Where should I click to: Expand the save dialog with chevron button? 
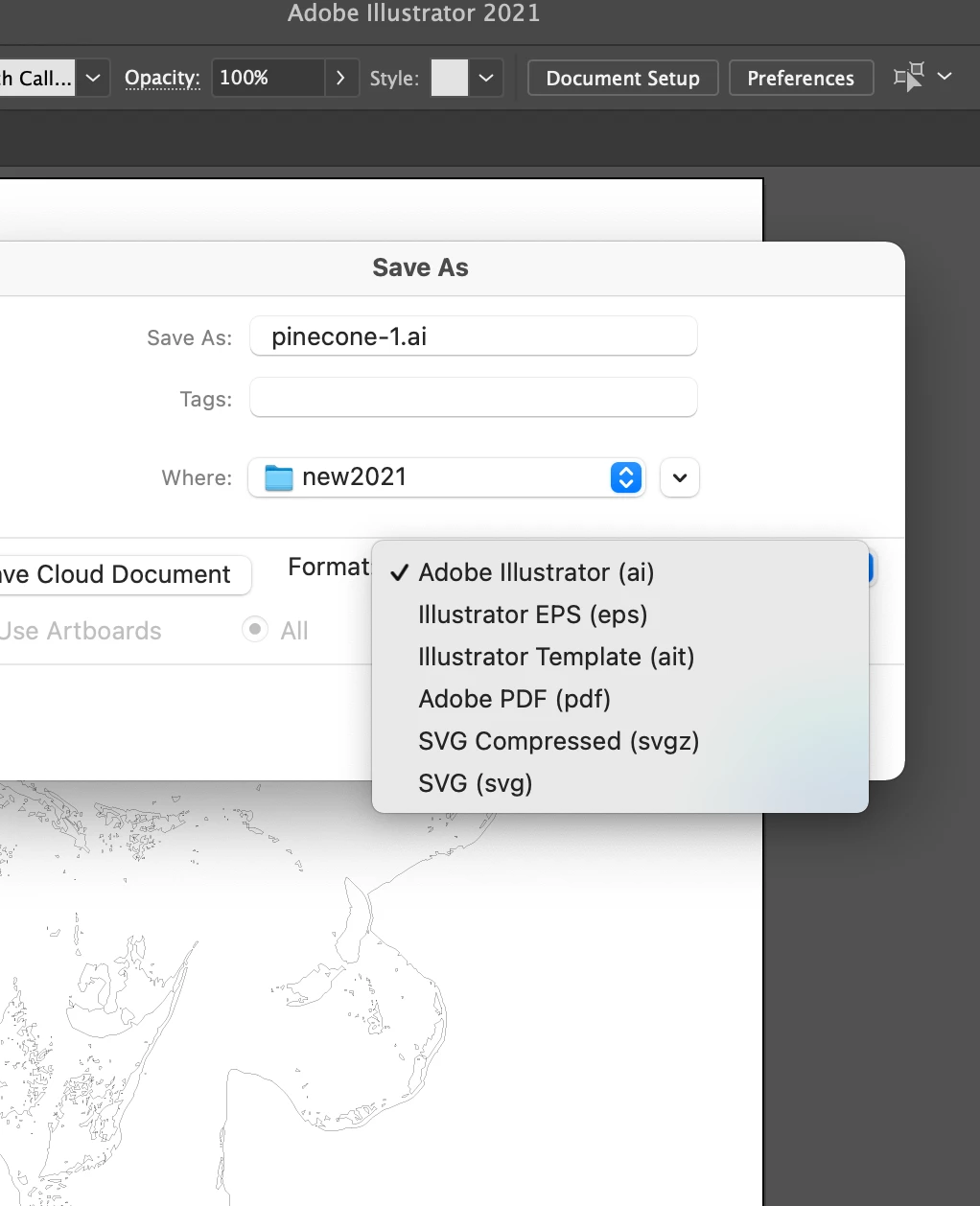[680, 477]
